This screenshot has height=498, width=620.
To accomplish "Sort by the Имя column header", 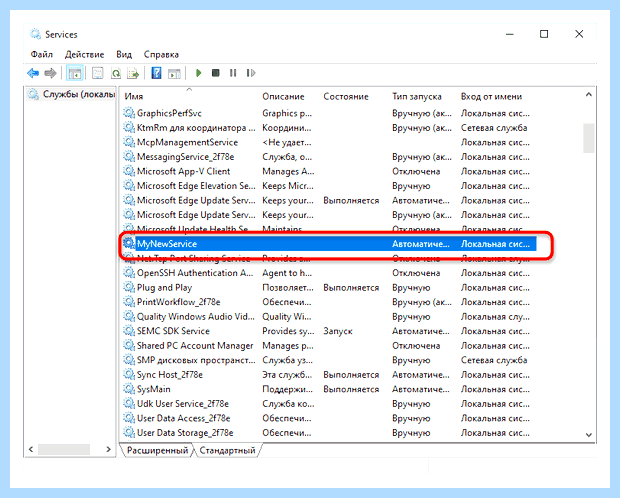I will point(133,97).
